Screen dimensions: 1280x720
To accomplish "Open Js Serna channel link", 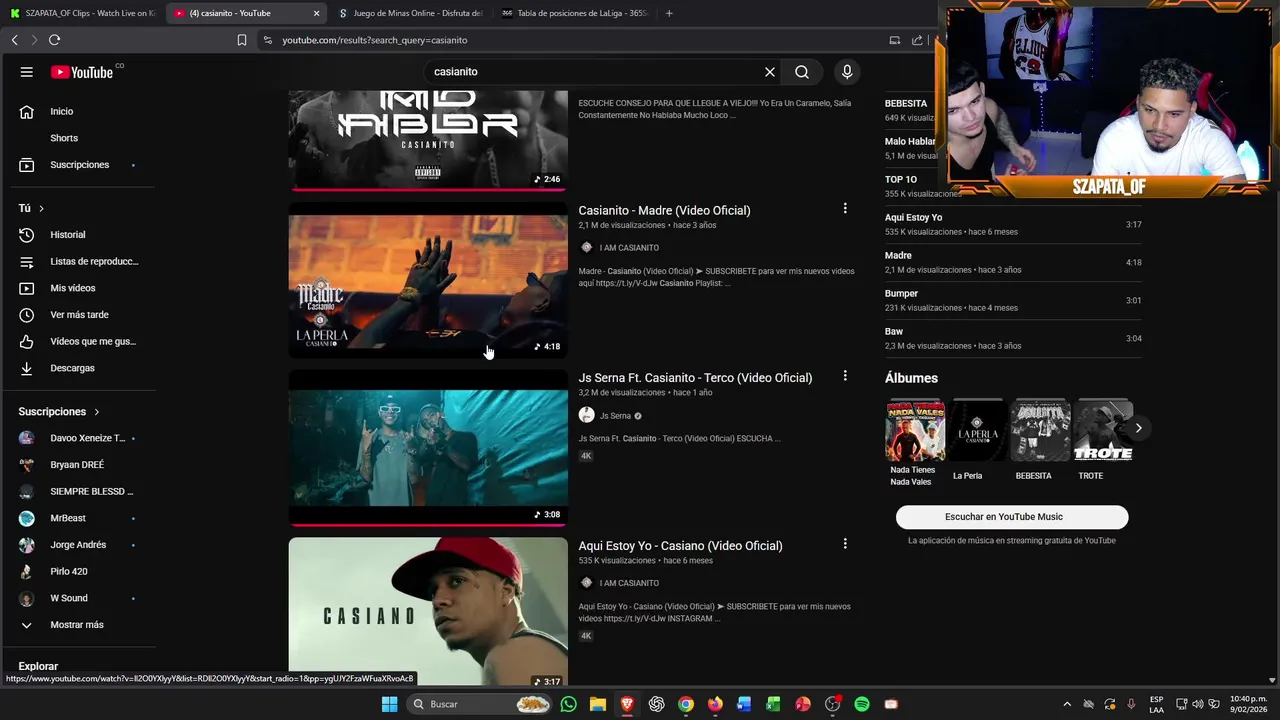I will [x=615, y=416].
